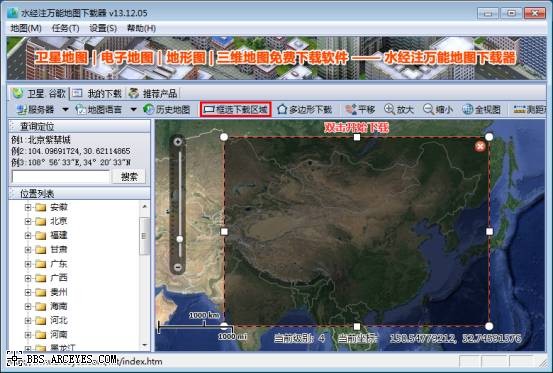This screenshot has width=553, height=373.
Task: Open the 服务器 dropdown arrow
Action: tap(65, 110)
